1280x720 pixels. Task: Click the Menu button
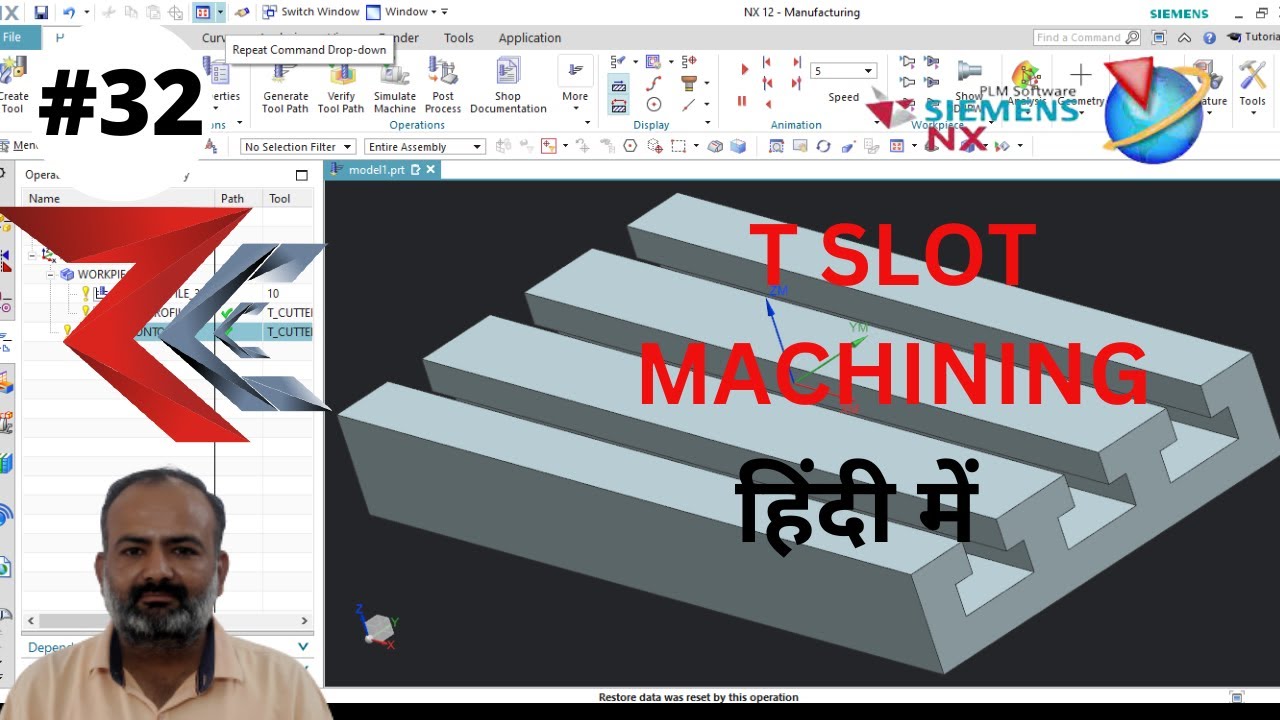click(20, 146)
